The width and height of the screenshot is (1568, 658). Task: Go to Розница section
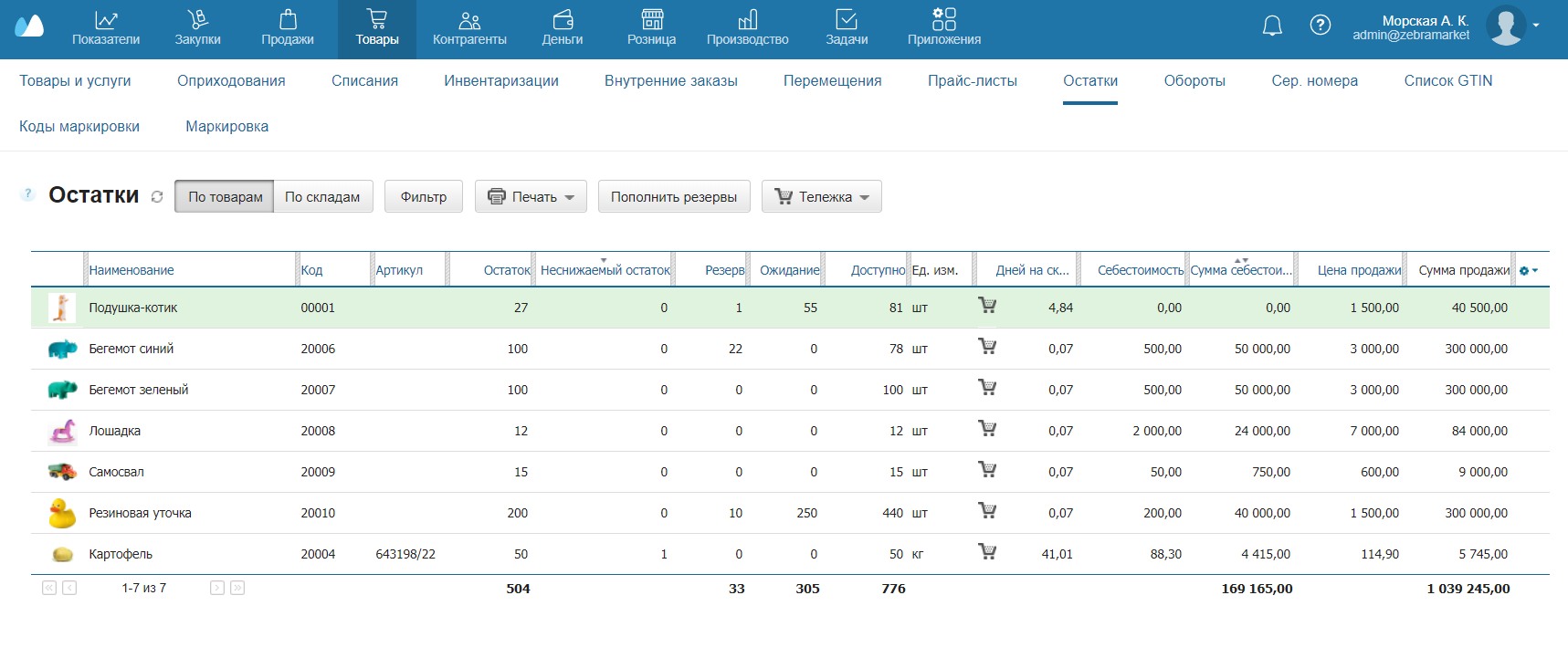pos(651,28)
